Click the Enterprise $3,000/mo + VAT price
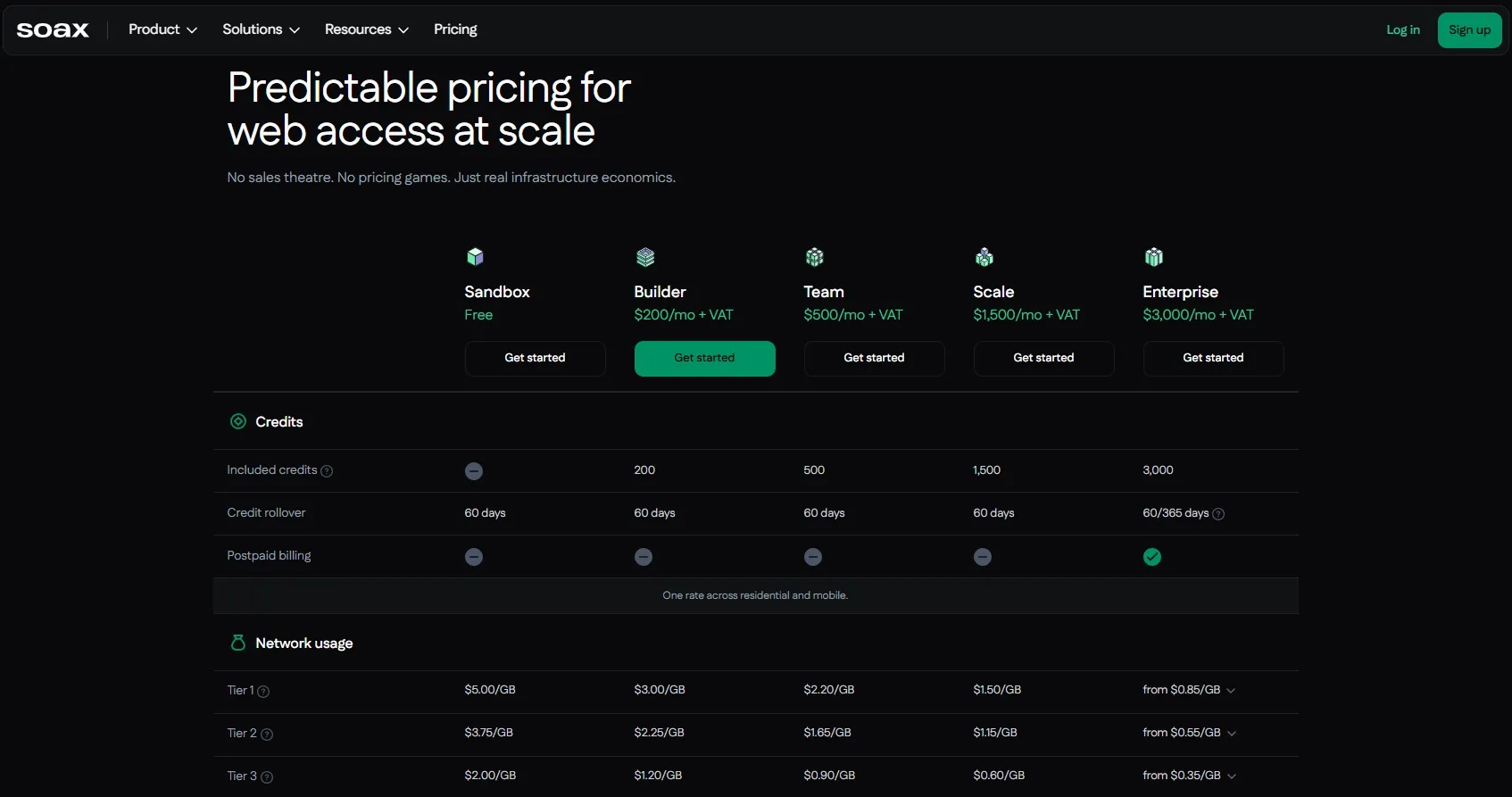The height and width of the screenshot is (797, 1512). click(1198, 315)
